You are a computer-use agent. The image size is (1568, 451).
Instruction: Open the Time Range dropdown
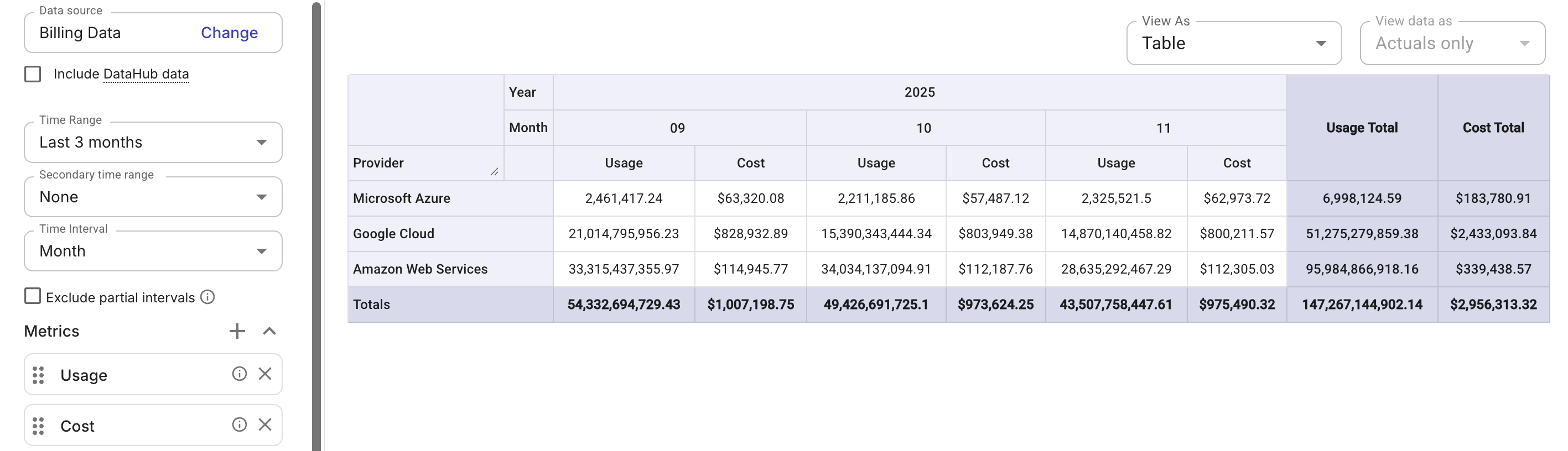coord(153,142)
